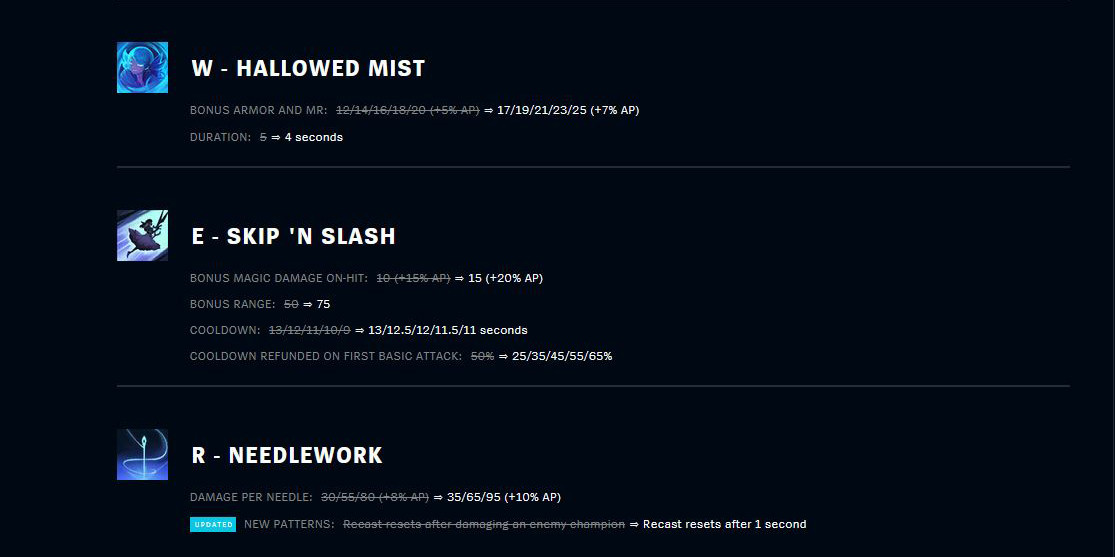Click the cyan UPDATED badge
The image size is (1115, 557).
(x=213, y=524)
